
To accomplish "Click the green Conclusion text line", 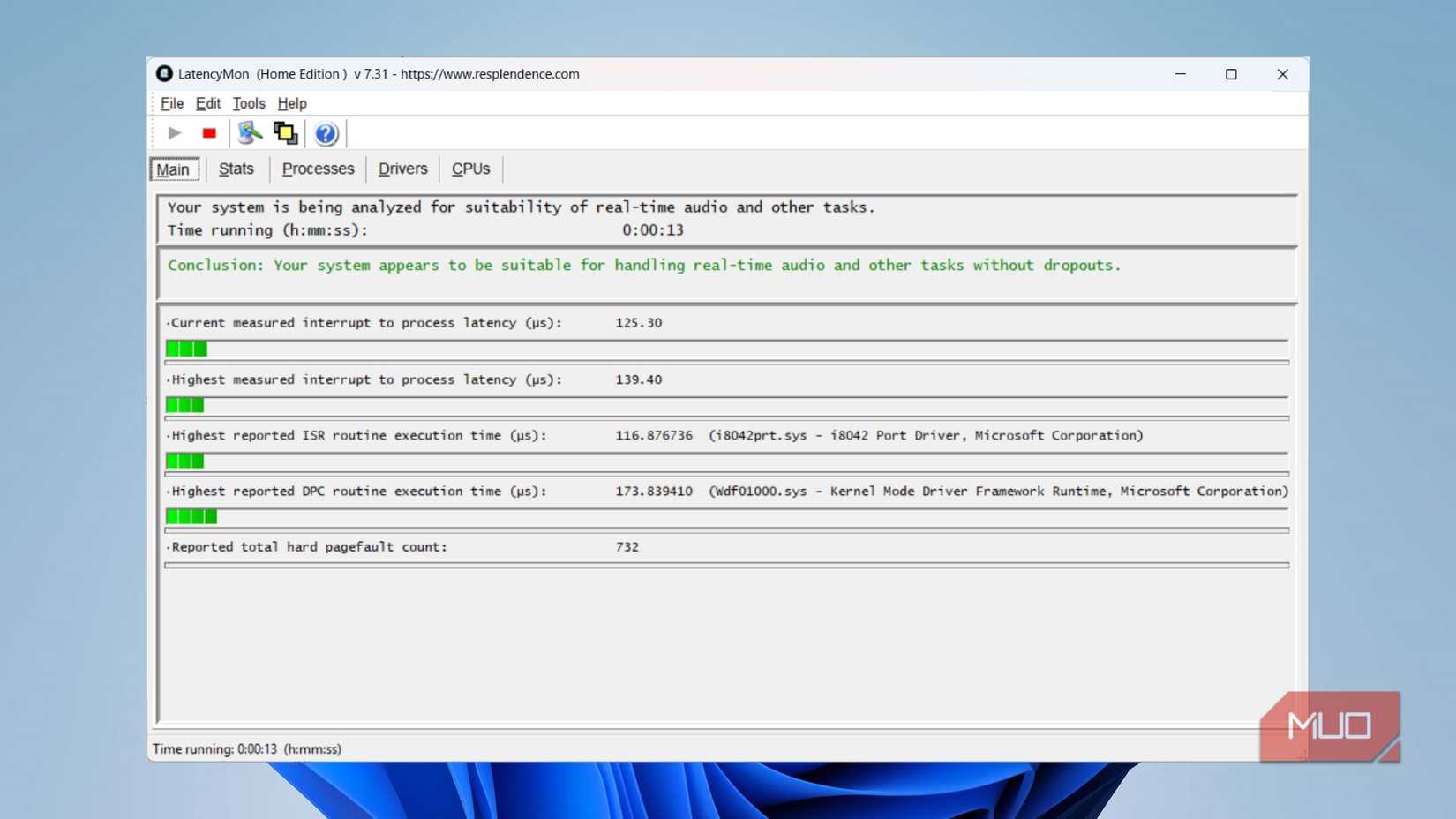I will [643, 266].
